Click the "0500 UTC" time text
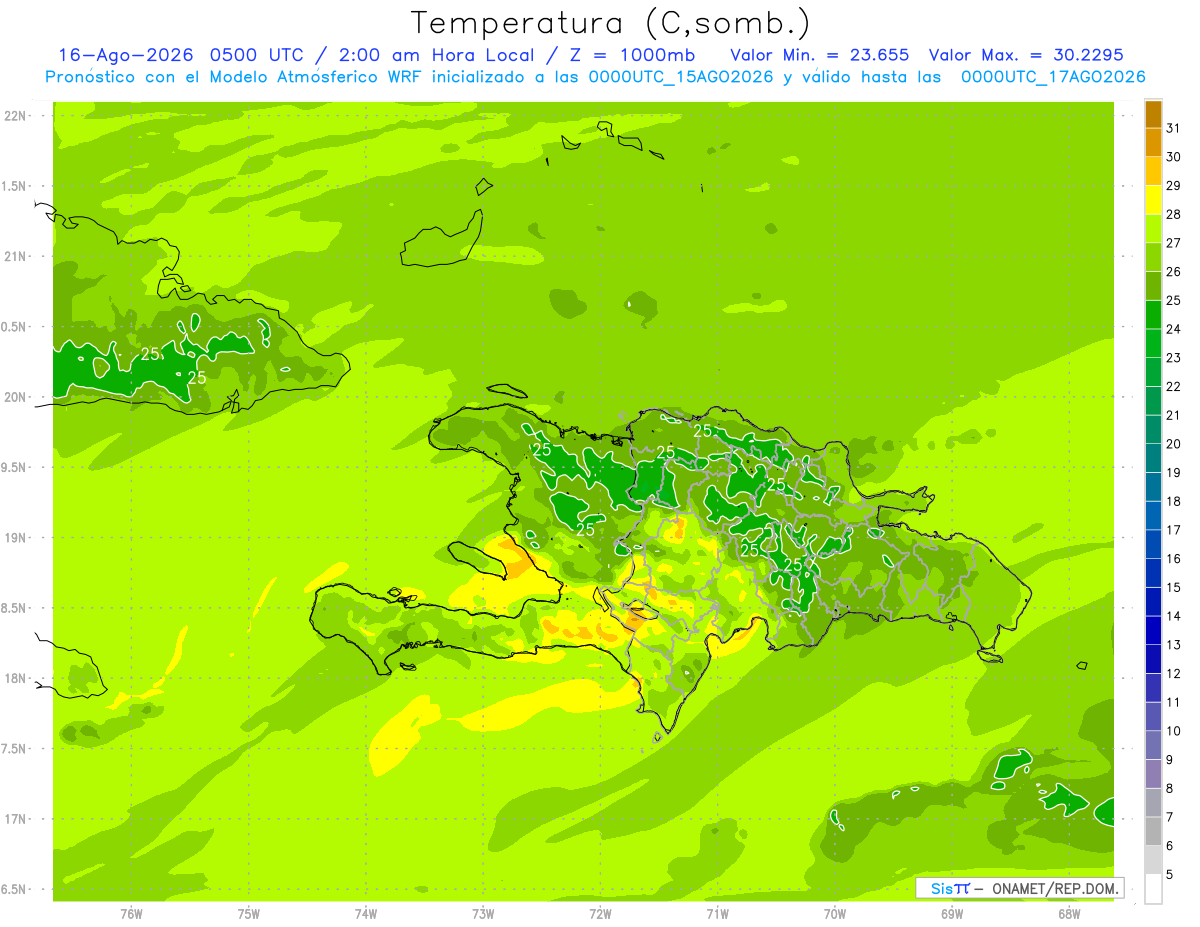The height and width of the screenshot is (927, 1200). 255,55
